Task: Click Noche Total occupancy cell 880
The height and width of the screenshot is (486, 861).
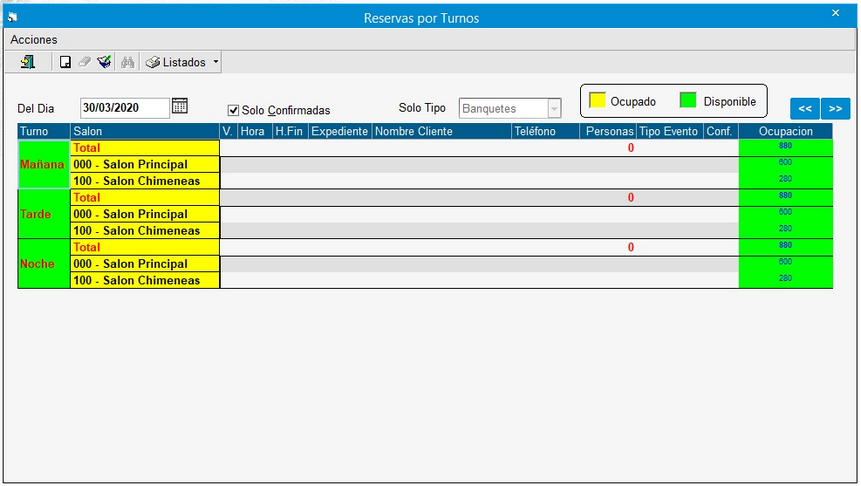Action: click(x=786, y=247)
